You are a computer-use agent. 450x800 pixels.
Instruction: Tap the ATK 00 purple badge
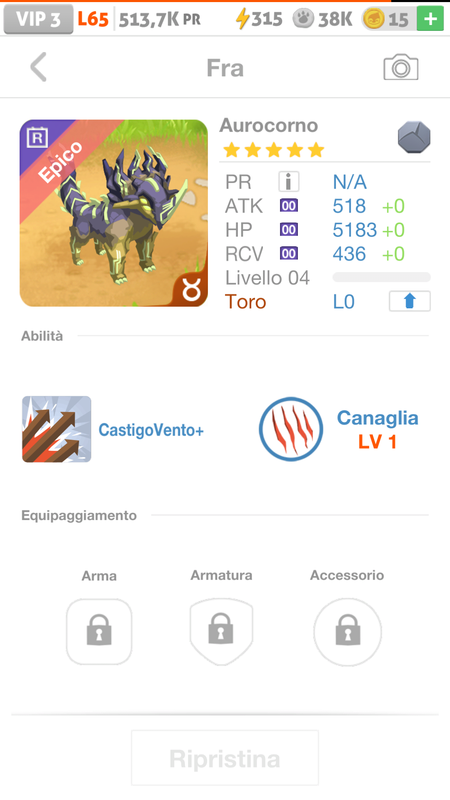point(289,206)
